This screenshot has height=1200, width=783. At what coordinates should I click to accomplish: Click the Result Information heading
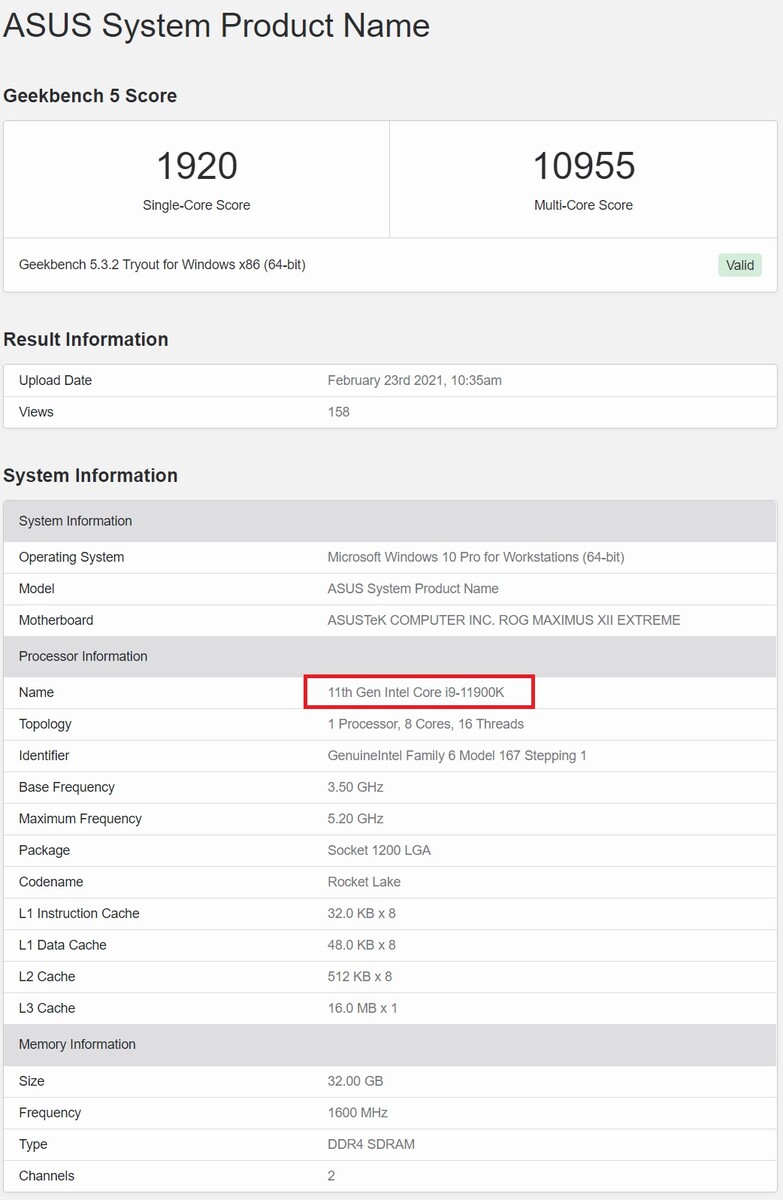click(x=86, y=339)
